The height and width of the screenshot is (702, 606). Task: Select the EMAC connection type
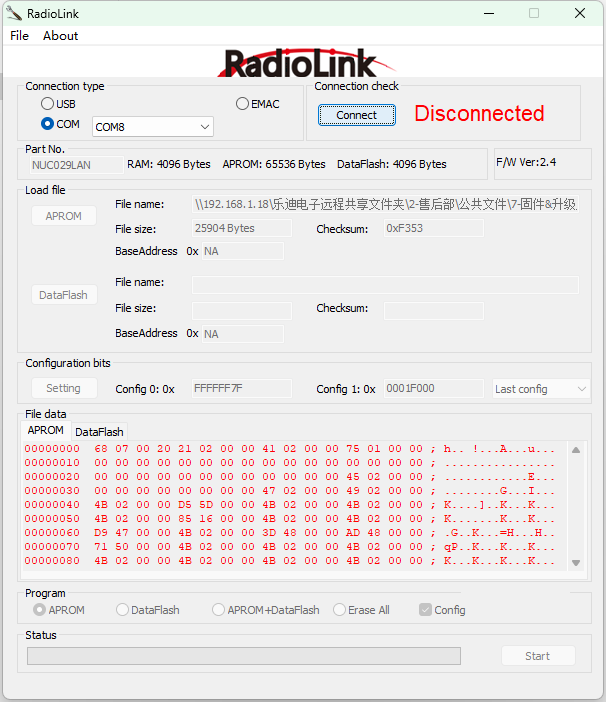(x=243, y=104)
